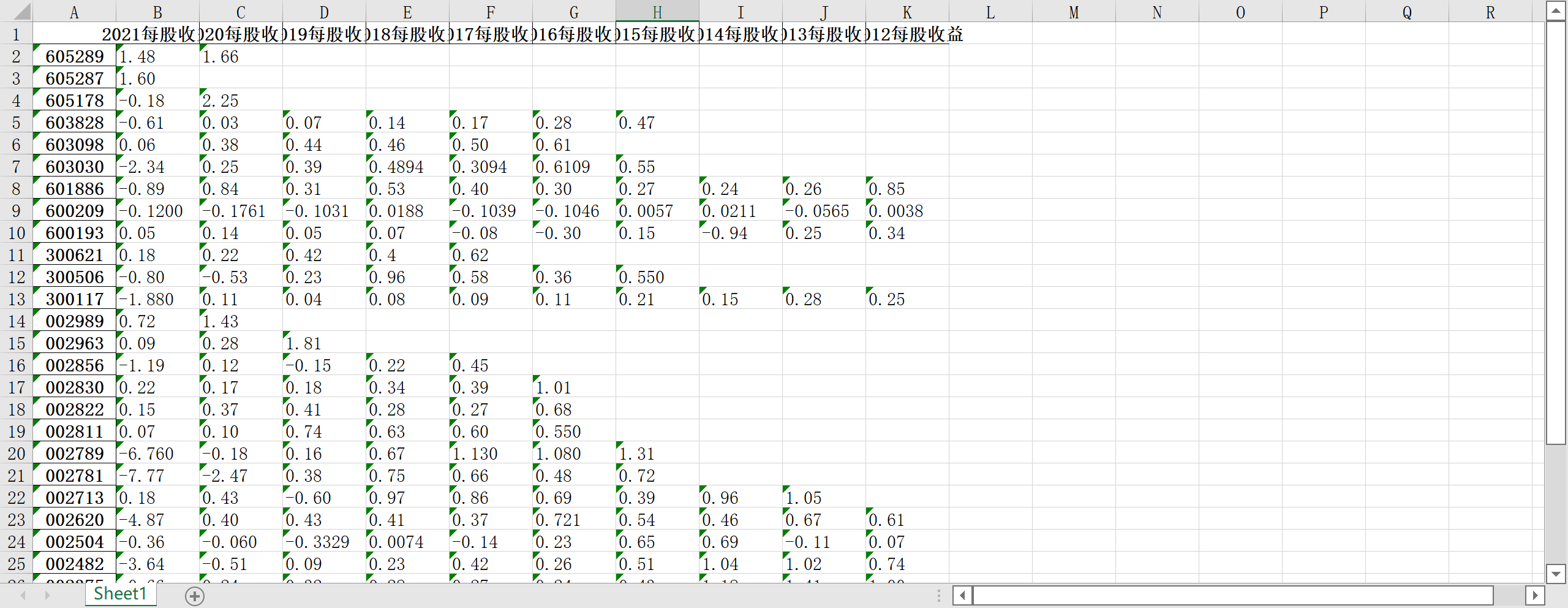Click the vertical scrollbar thumb
Image resolution: width=1568 pixels, height=608 pixels.
(x=1556, y=233)
